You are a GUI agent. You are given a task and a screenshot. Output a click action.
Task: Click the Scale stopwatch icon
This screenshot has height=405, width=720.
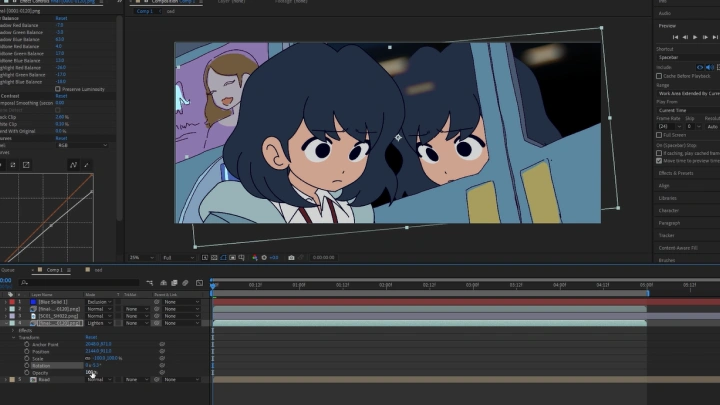click(27, 358)
